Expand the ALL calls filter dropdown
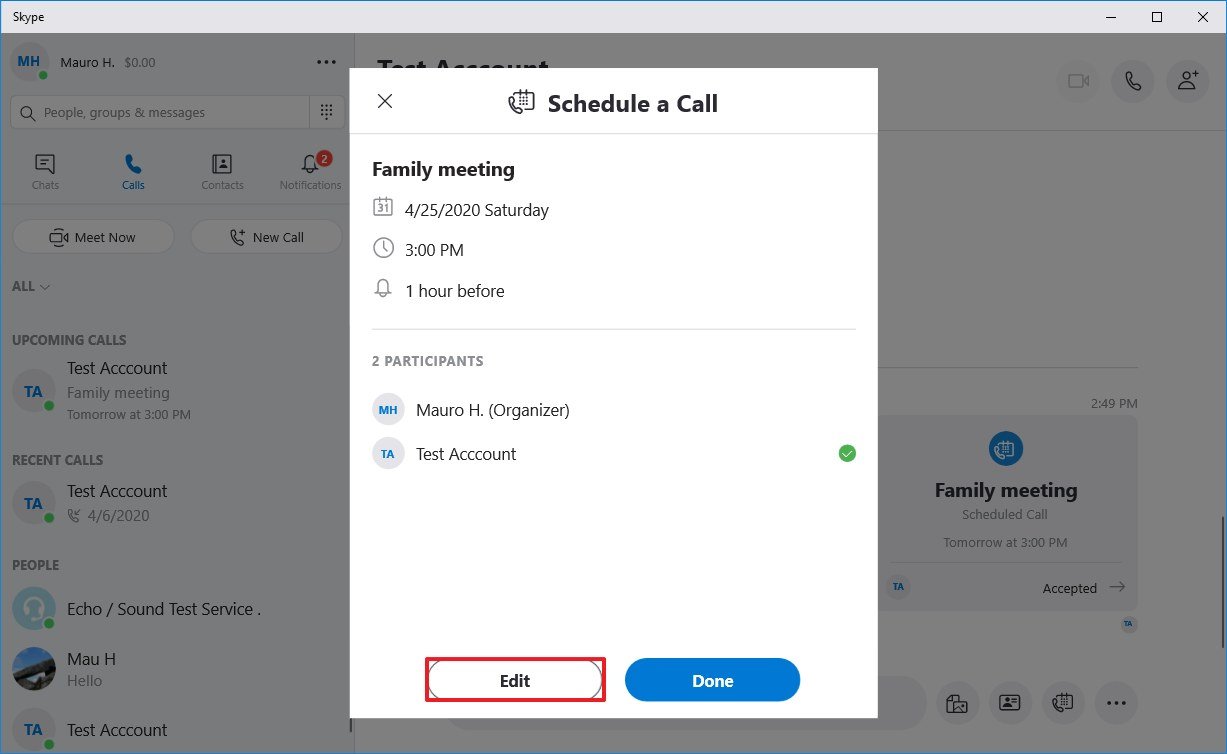The width and height of the screenshot is (1227, 754). [x=31, y=286]
